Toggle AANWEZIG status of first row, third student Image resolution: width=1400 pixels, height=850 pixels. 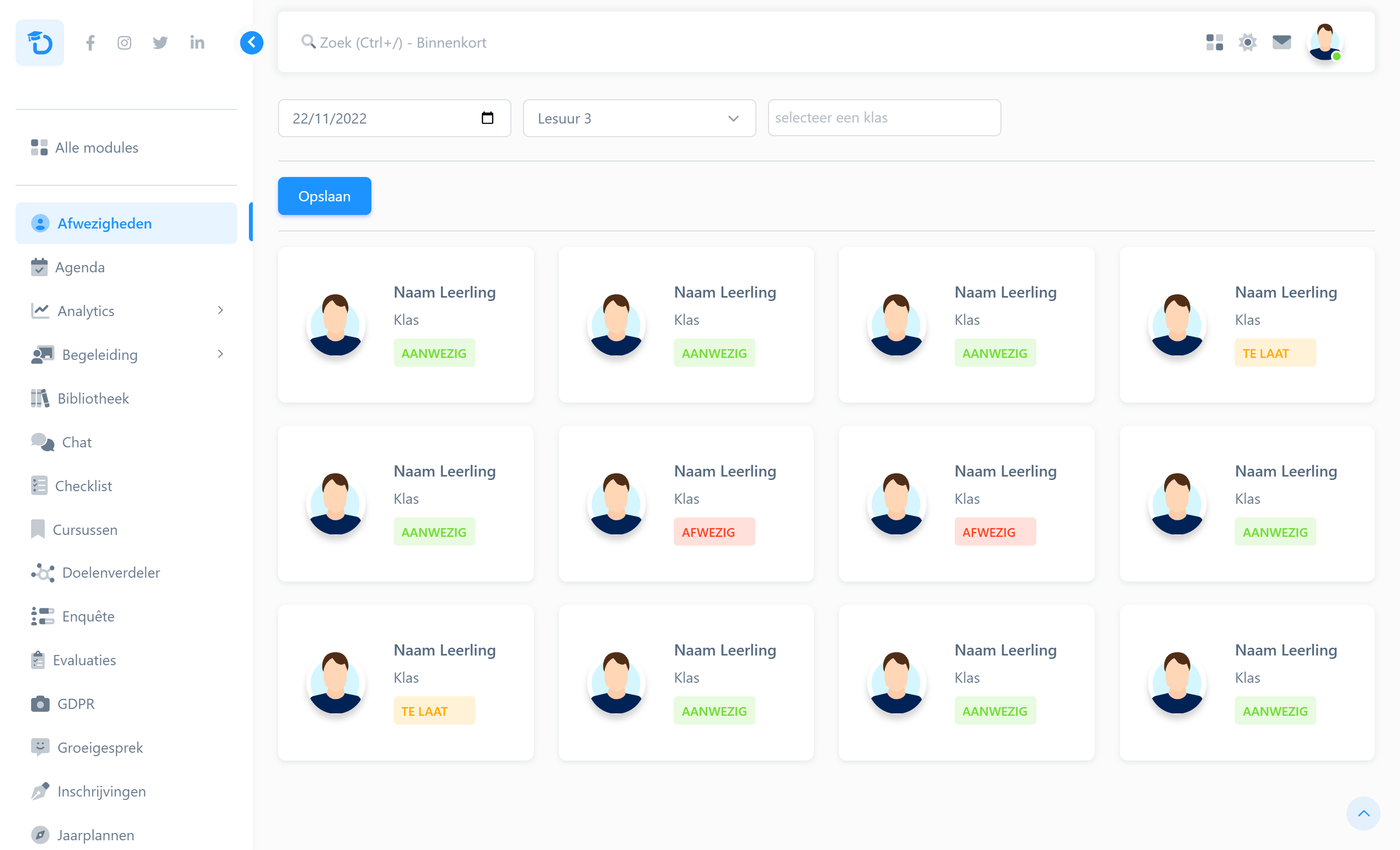pyautogui.click(x=995, y=353)
